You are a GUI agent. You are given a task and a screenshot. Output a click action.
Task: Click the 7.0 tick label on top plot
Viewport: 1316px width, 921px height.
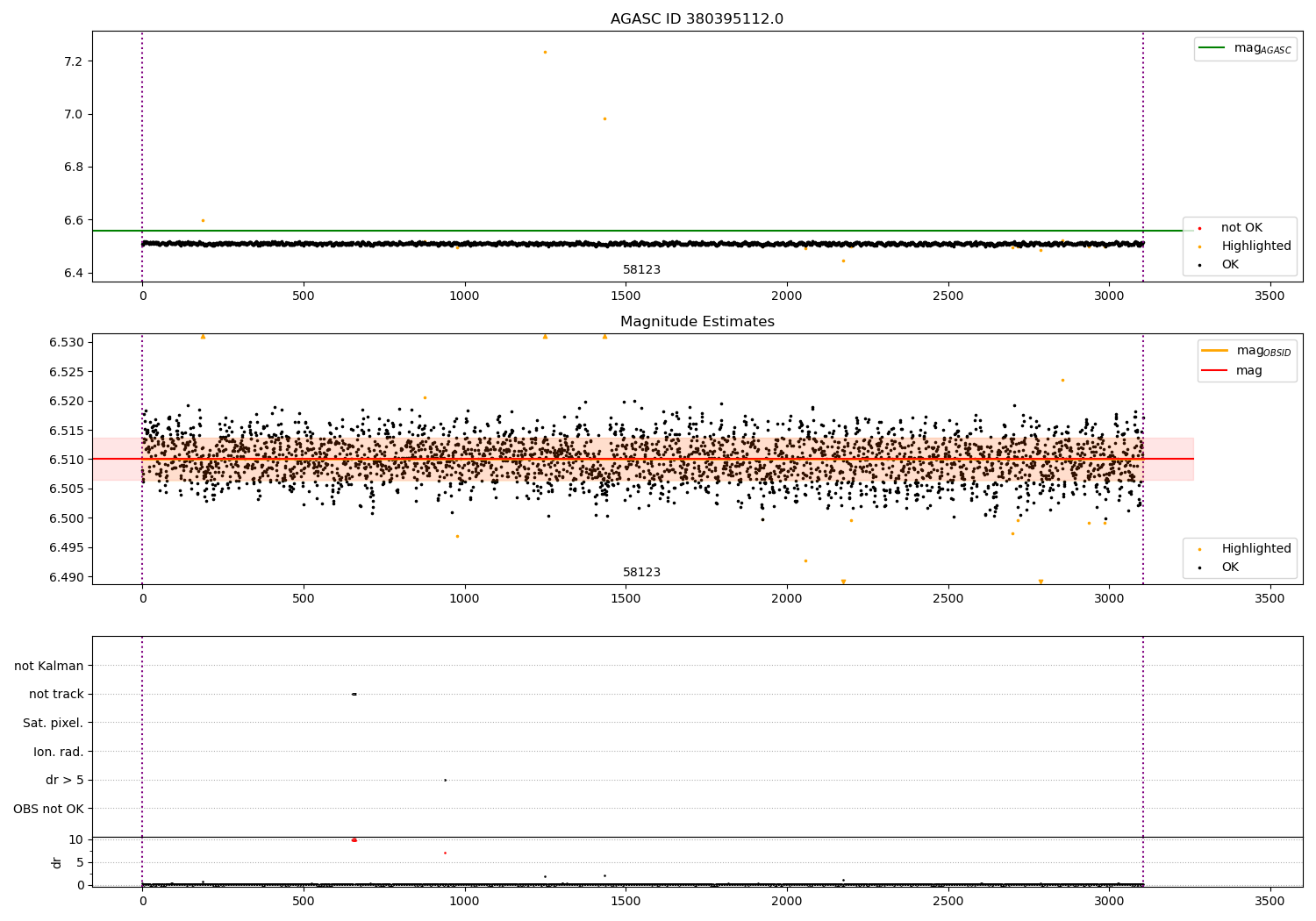[x=73, y=114]
